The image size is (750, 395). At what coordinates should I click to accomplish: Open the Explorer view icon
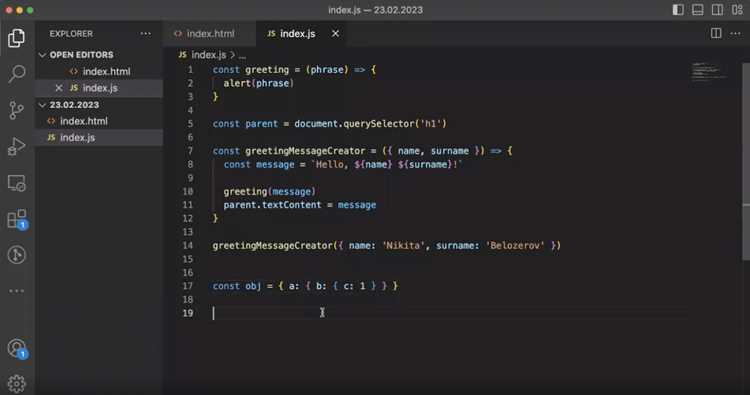[x=17, y=38]
